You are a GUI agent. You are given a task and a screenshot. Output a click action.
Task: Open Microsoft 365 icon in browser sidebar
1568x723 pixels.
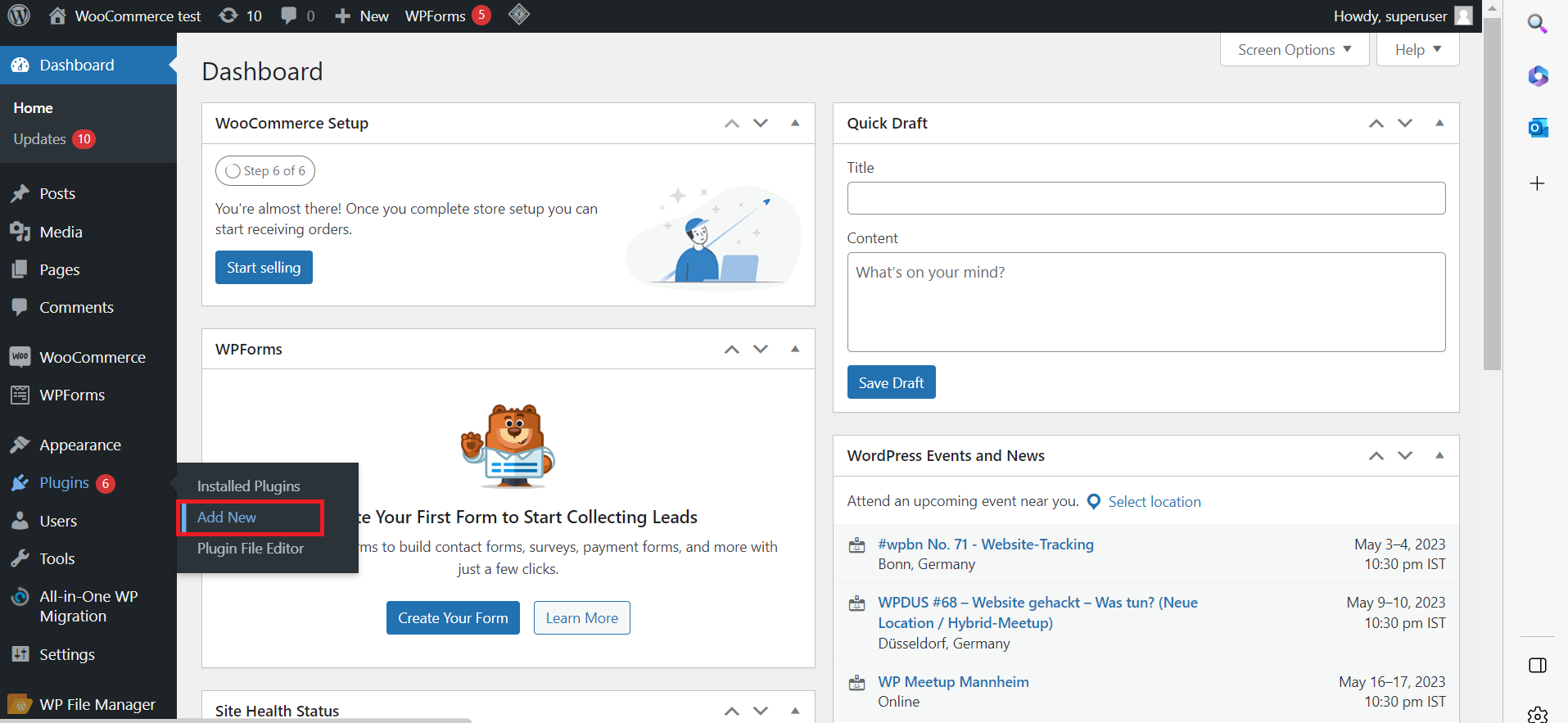click(x=1538, y=76)
